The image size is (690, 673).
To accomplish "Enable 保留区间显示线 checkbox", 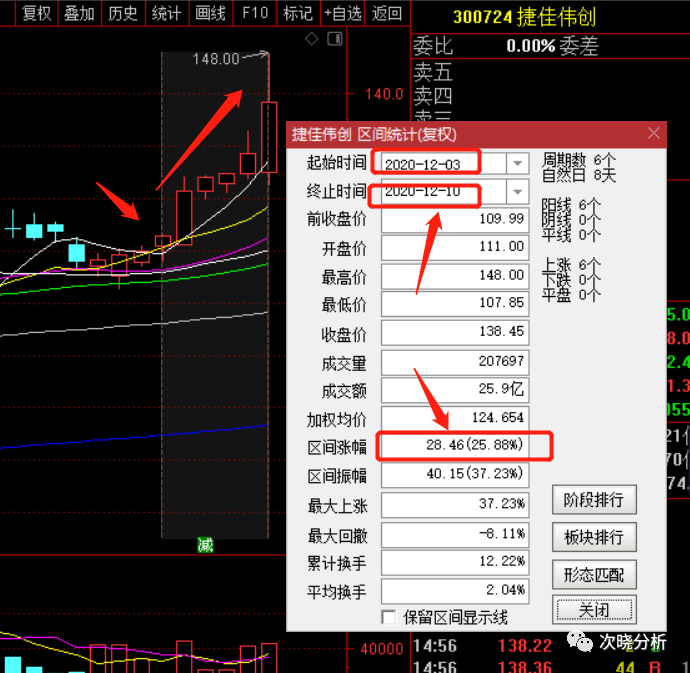I will (388, 617).
